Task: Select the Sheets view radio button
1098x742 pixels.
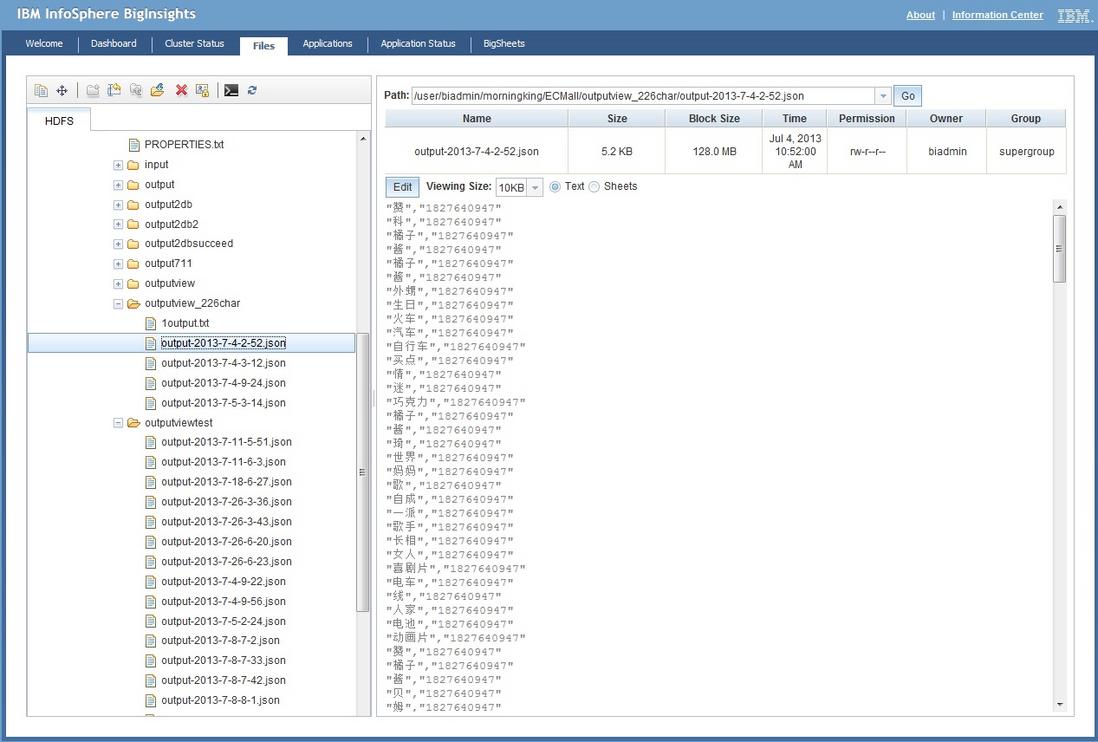Action: coord(595,187)
